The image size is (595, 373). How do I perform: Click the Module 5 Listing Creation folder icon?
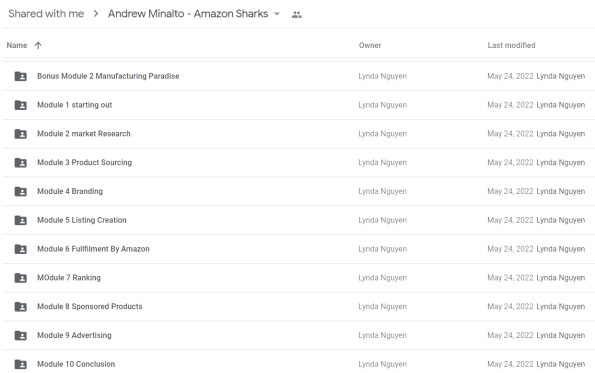click(20, 220)
